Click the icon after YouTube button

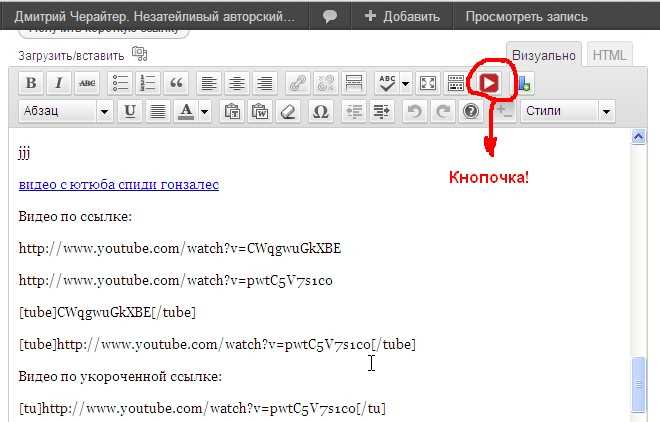[x=524, y=83]
